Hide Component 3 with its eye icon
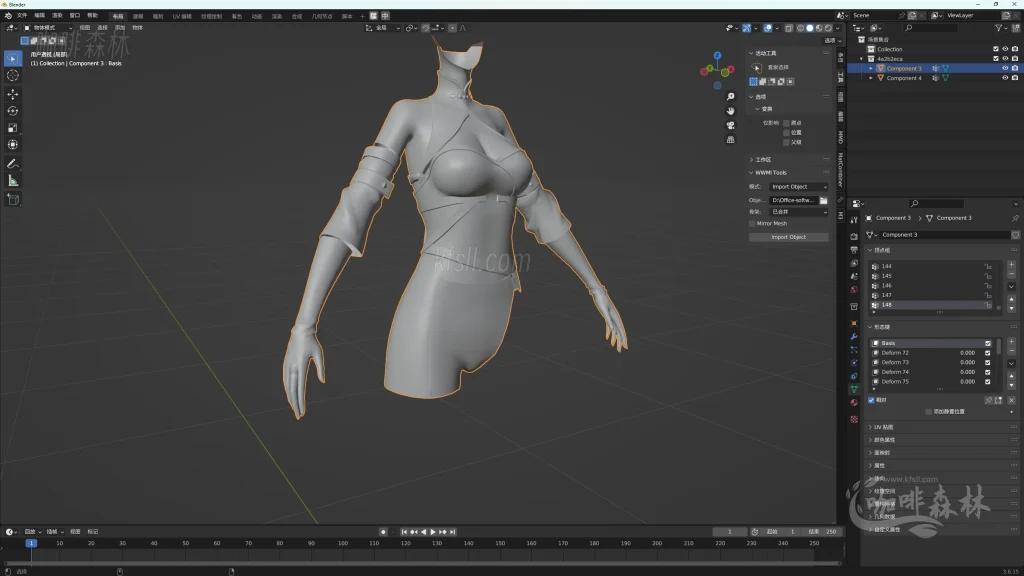This screenshot has width=1024, height=576. coord(1005,68)
